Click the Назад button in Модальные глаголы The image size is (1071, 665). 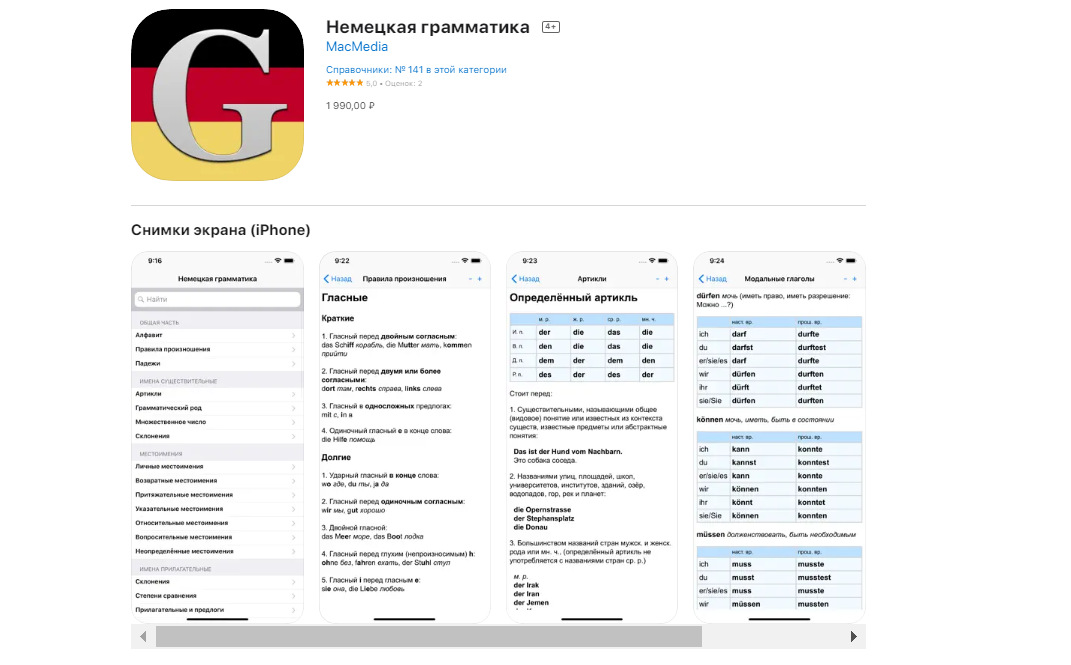712,279
